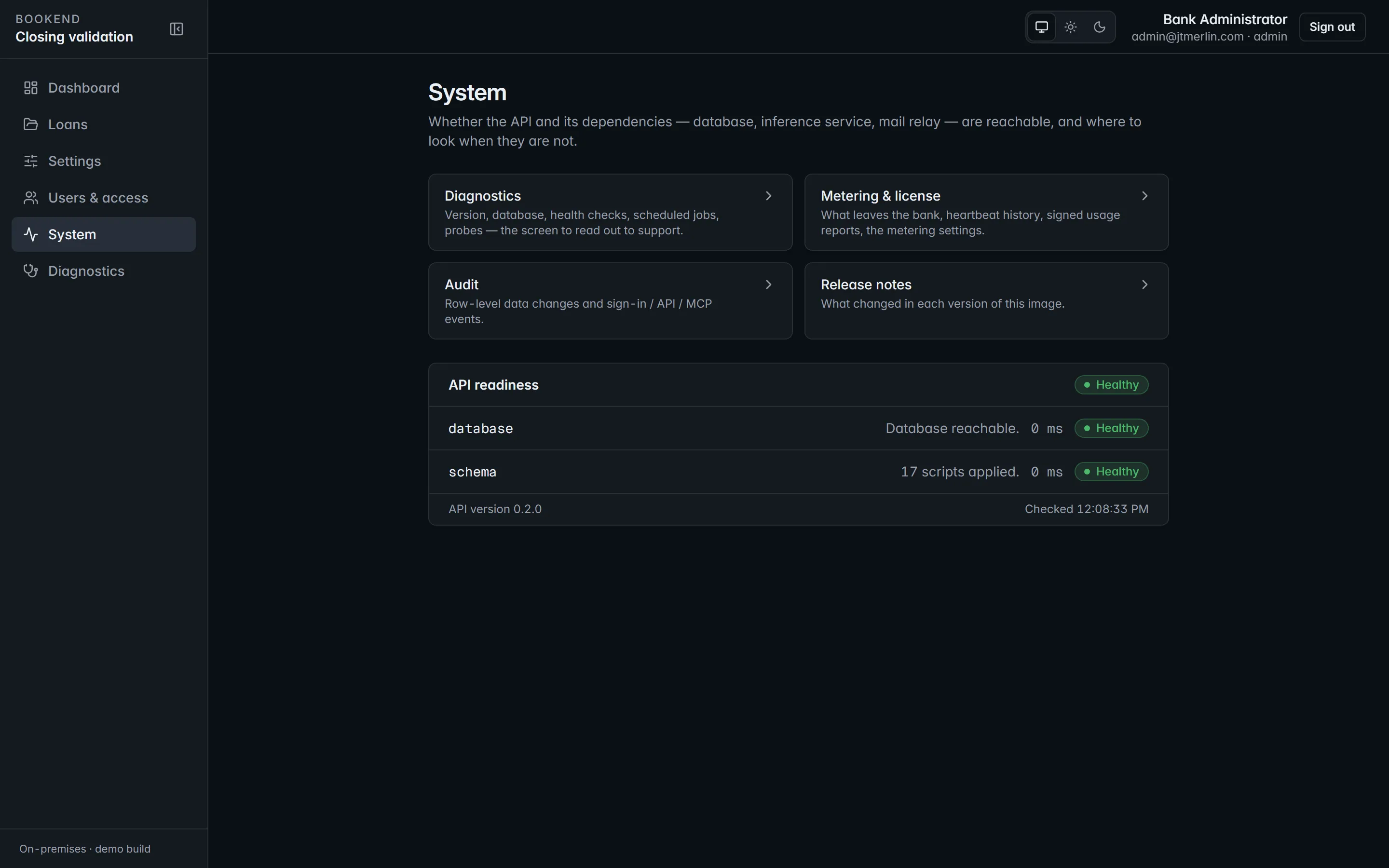Click the schema row Healthy badge
This screenshot has width=1389, height=868.
[1111, 472]
